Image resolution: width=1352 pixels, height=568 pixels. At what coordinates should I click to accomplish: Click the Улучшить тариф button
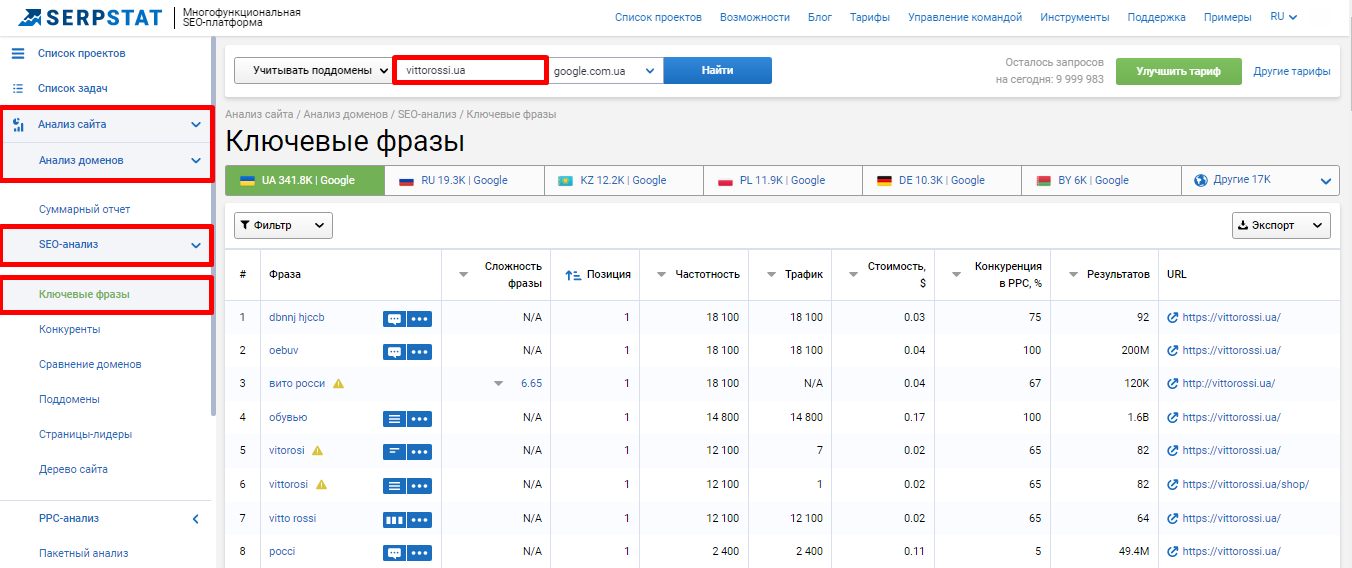coord(1178,71)
